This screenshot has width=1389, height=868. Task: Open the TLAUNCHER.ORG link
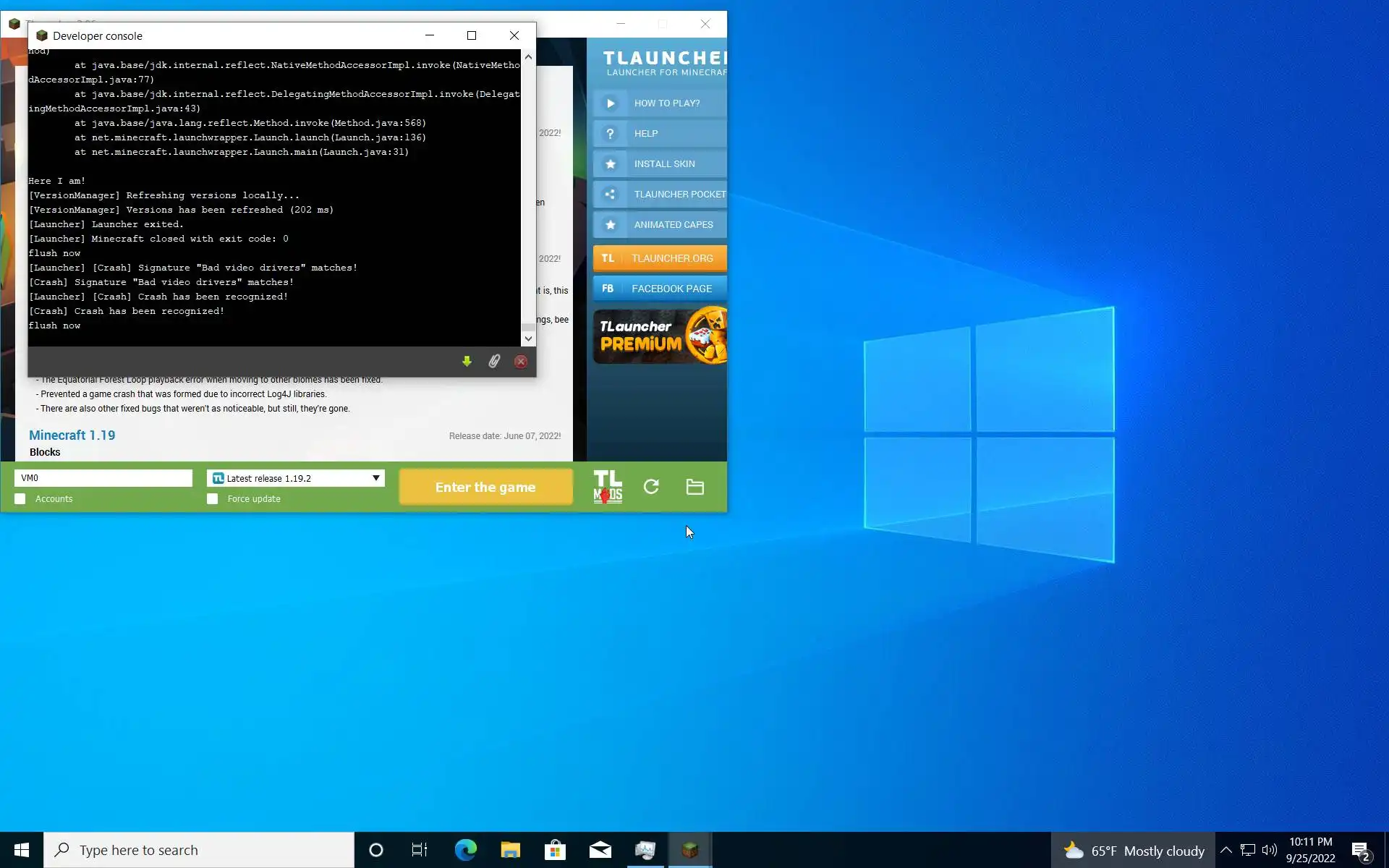[x=660, y=258]
